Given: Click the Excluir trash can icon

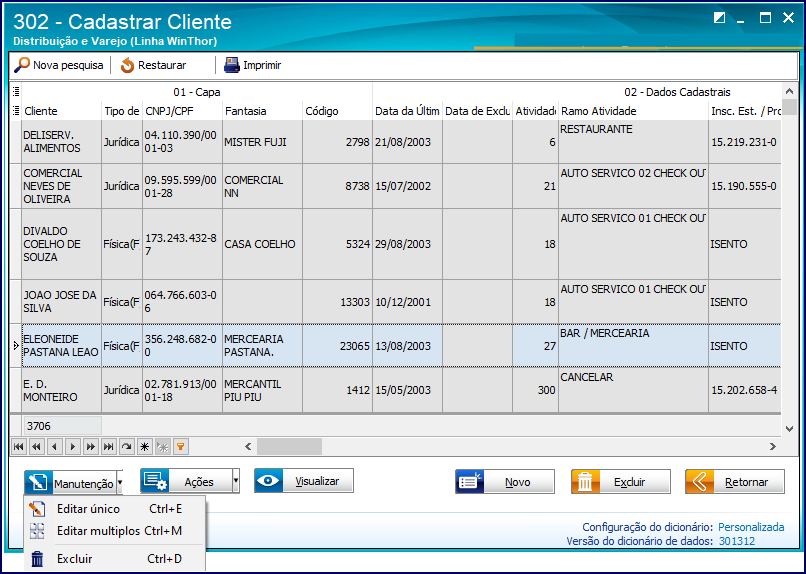Looking at the screenshot, I should coord(585,482).
